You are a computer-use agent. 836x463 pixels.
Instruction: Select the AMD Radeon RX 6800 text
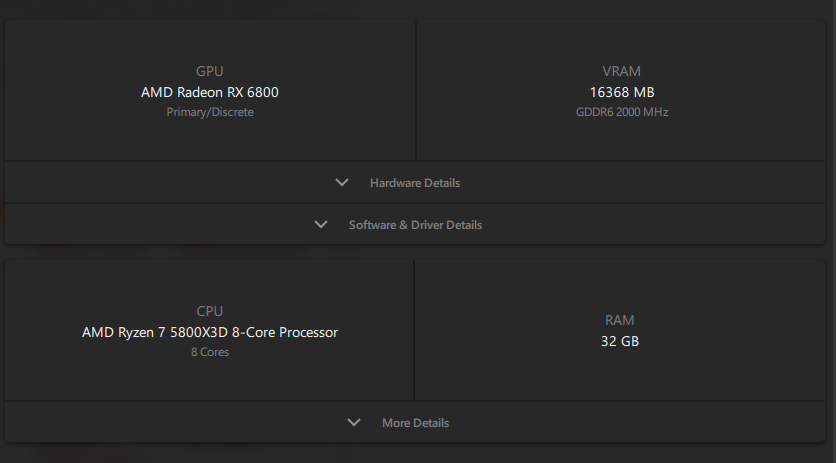click(x=210, y=92)
